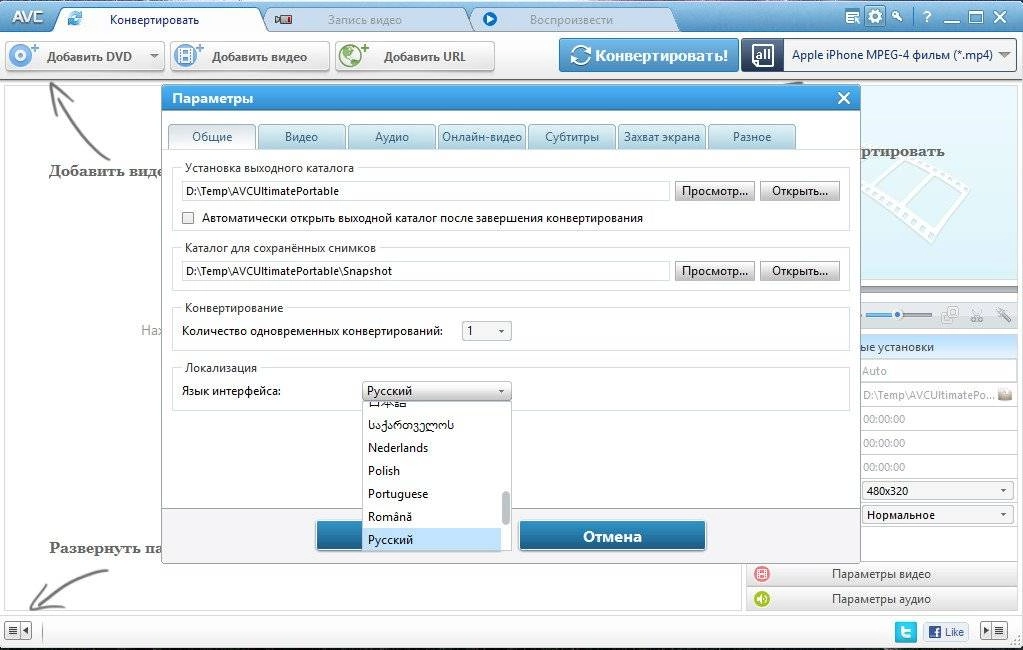Click the Facebook Like button

coord(945,632)
